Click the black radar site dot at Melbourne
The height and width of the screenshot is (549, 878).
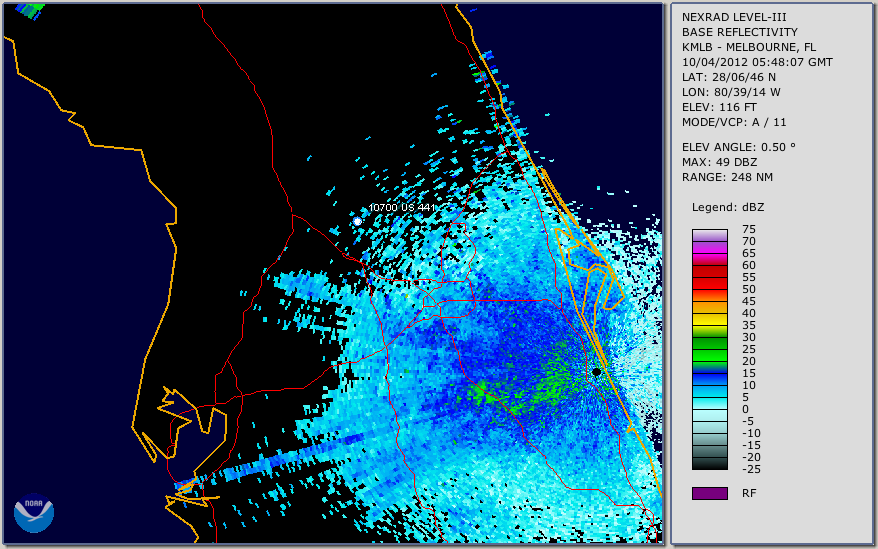(596, 372)
